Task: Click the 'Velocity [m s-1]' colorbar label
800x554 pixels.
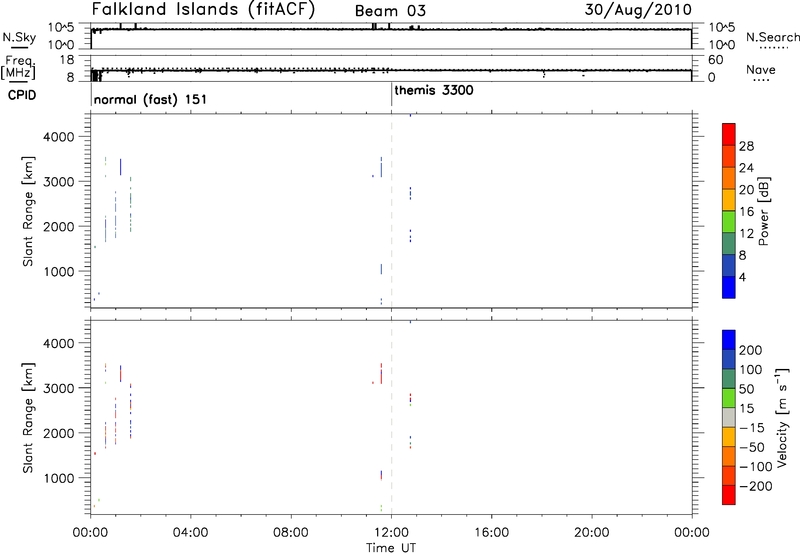Action: click(x=783, y=417)
